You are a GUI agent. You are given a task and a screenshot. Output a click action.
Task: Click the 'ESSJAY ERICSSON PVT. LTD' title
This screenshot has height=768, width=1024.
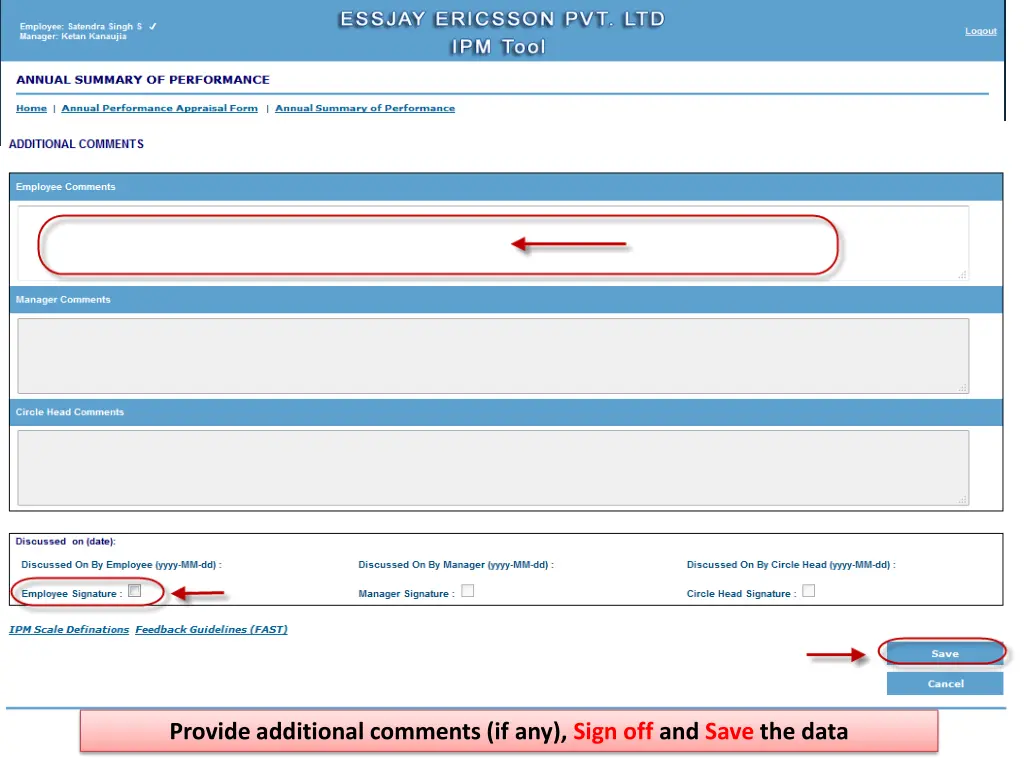click(502, 19)
